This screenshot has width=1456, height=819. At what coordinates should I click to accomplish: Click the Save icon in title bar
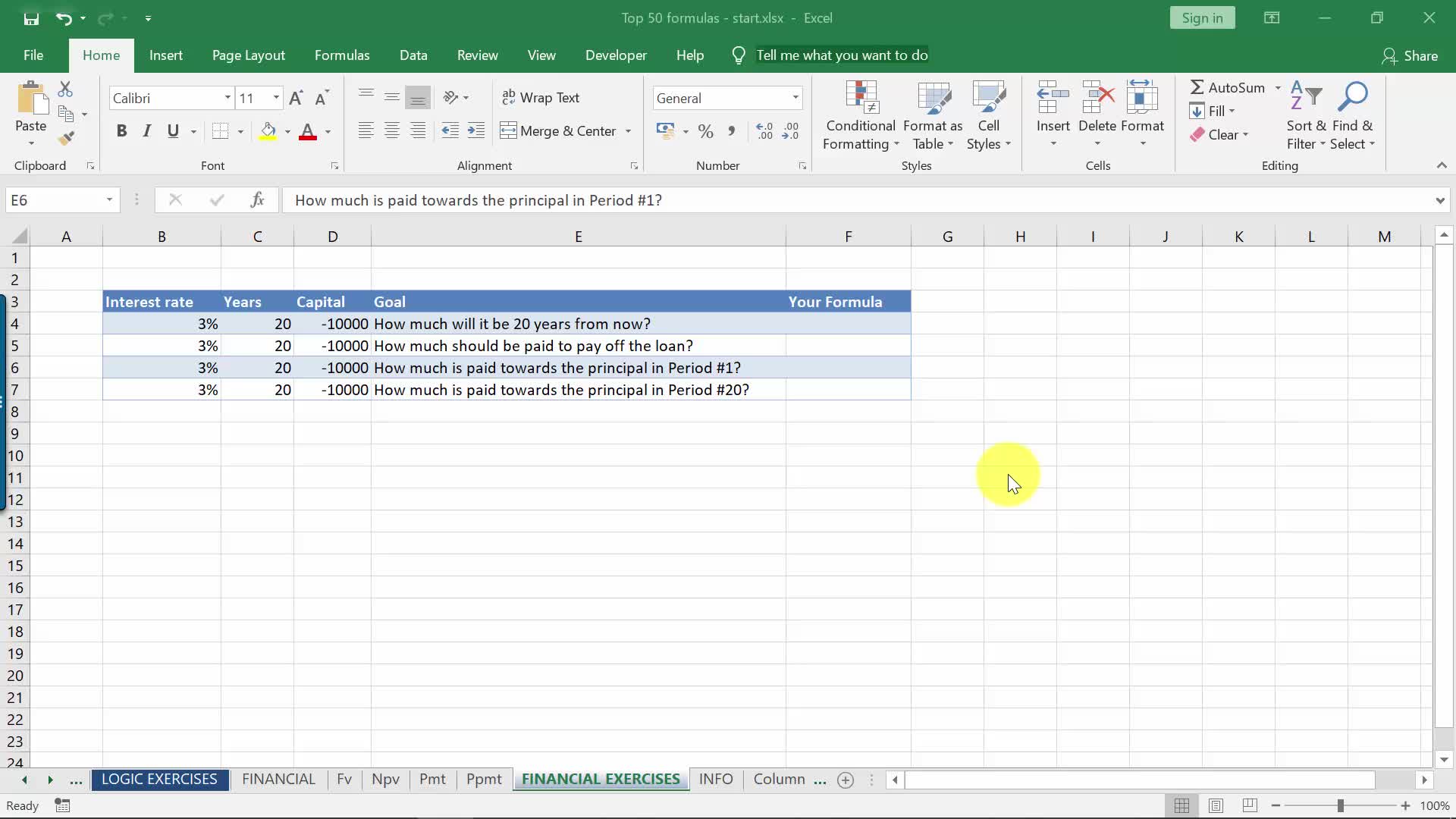(31, 18)
